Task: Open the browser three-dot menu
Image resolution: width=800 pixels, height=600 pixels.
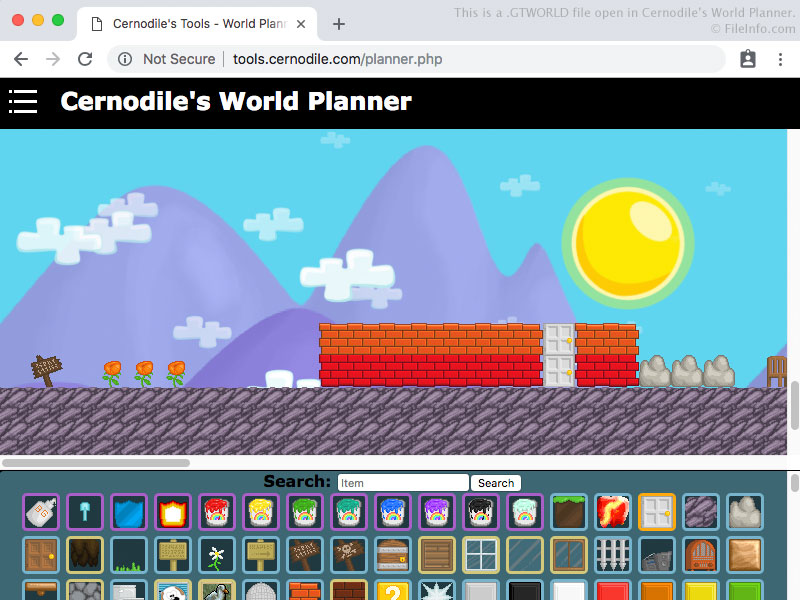Action: point(780,59)
